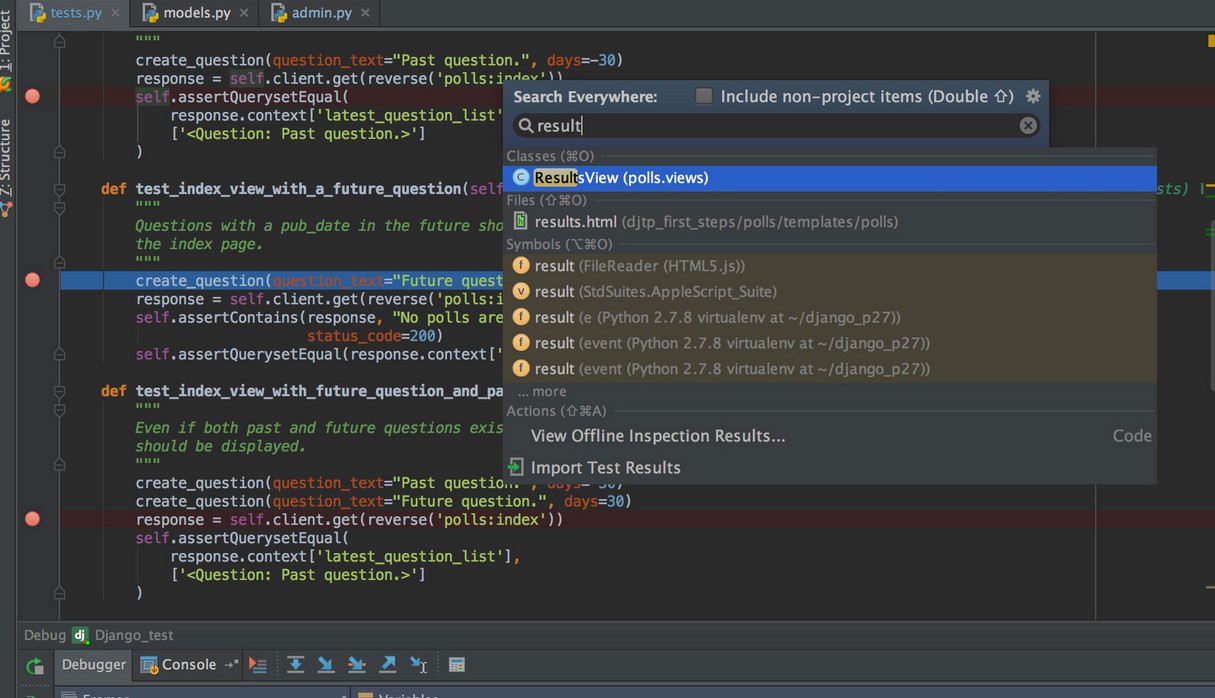
Task: Collapse test_index_view_with_future_question_and_pa method fold marker
Action: point(60,391)
